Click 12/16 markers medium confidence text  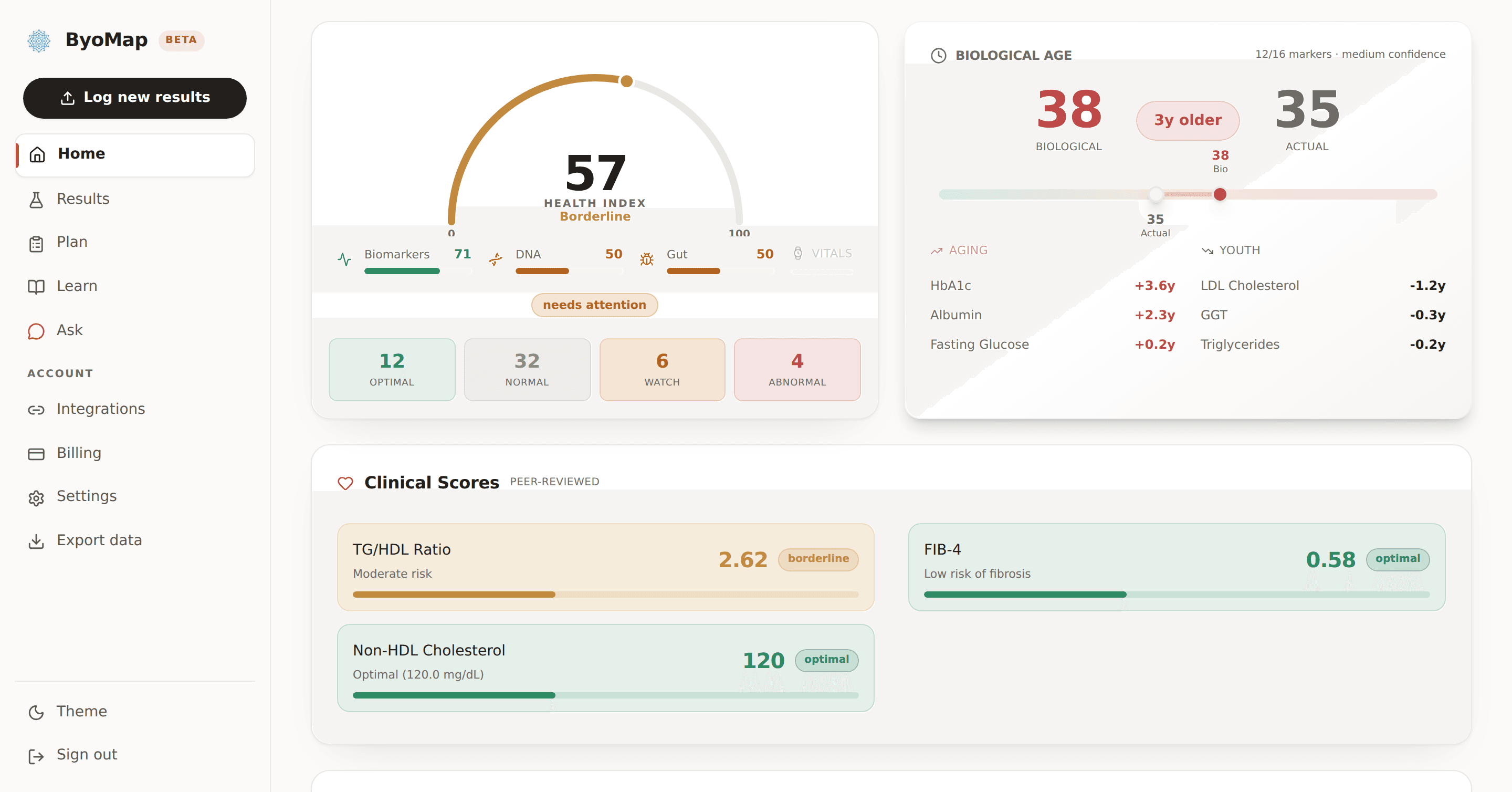[1350, 54]
